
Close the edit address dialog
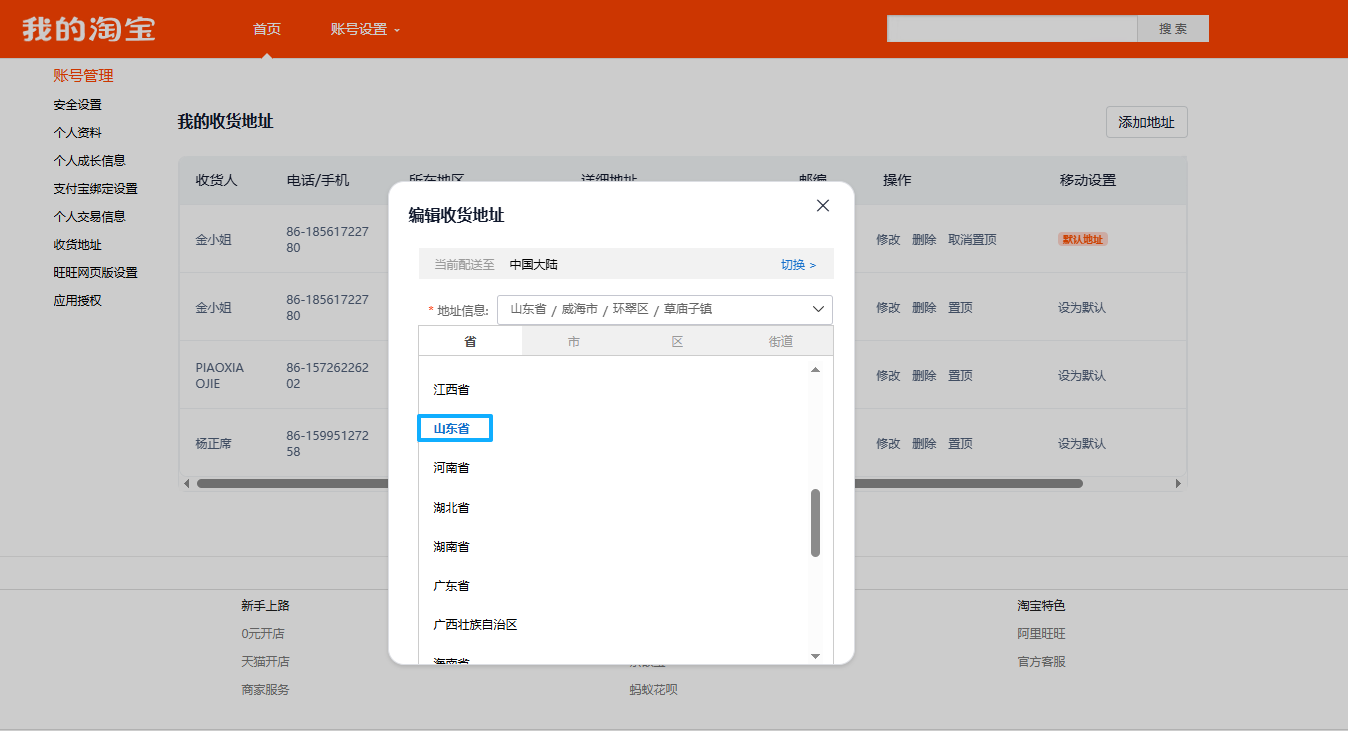(823, 205)
